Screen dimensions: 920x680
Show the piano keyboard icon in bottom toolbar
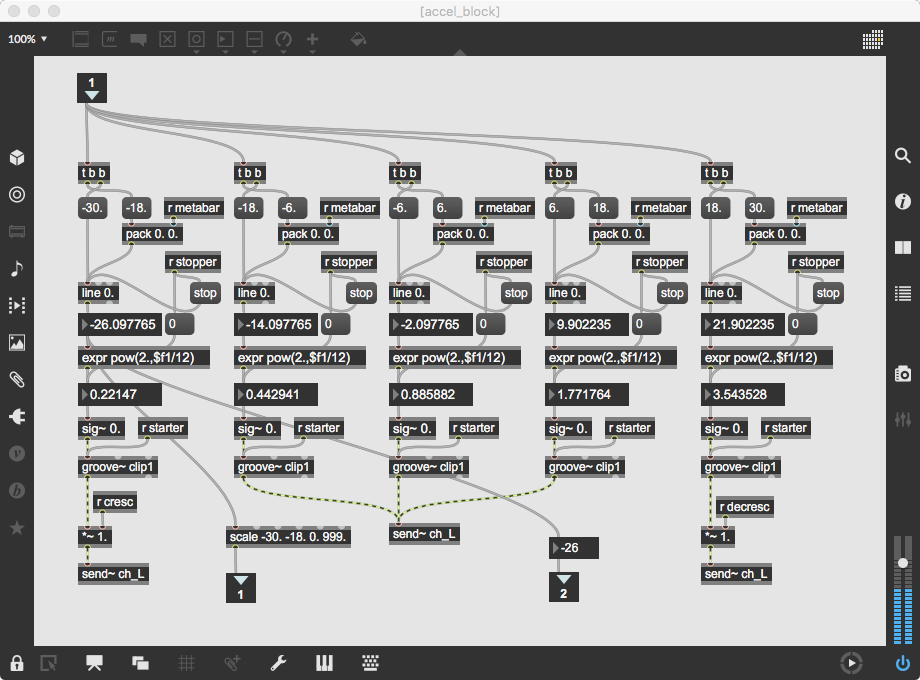[324, 663]
